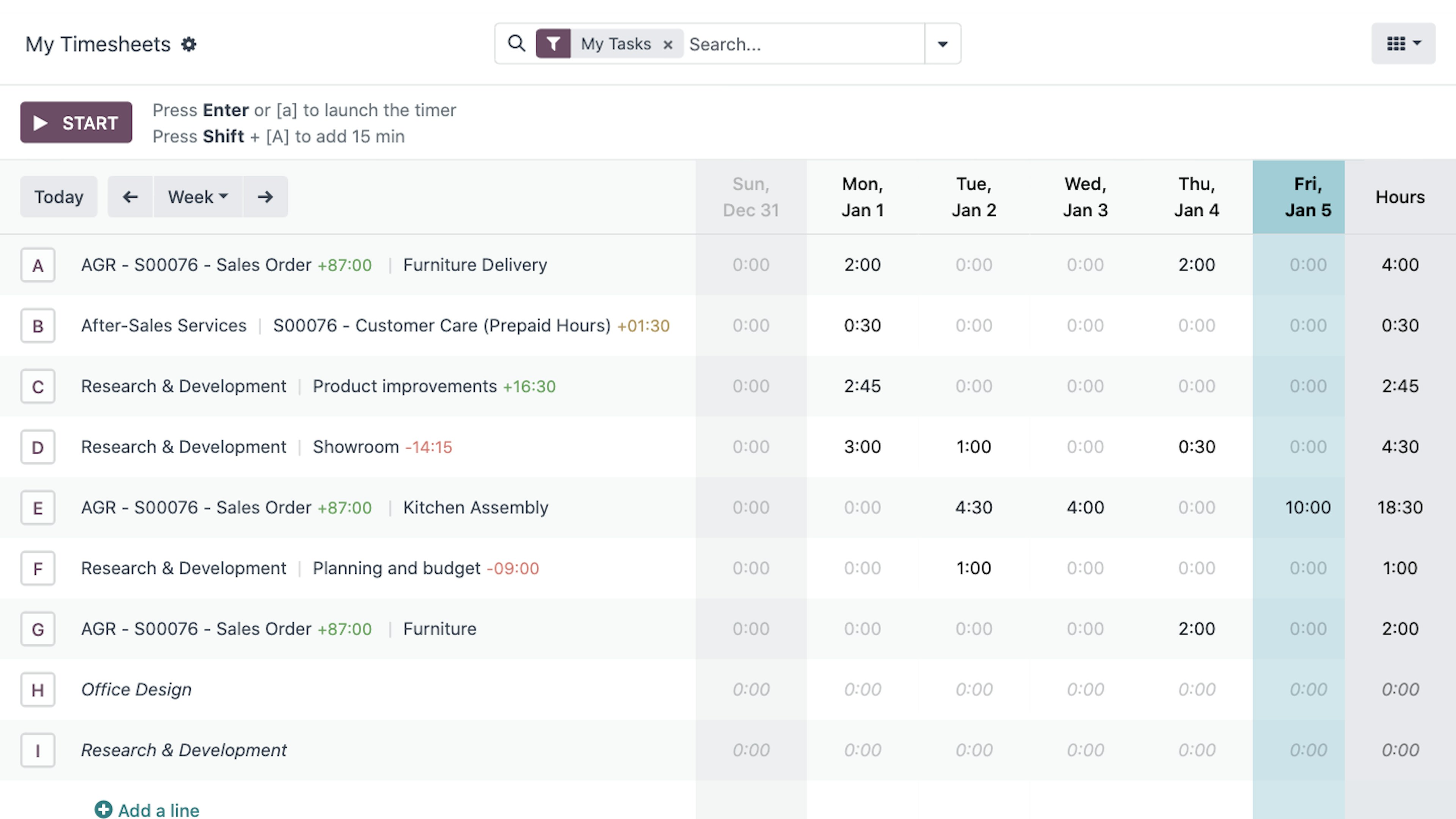
Task: Click in the Search field
Action: [x=805, y=44]
